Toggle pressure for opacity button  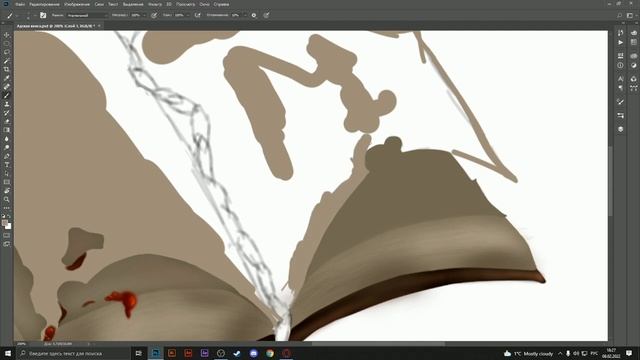tap(154, 15)
